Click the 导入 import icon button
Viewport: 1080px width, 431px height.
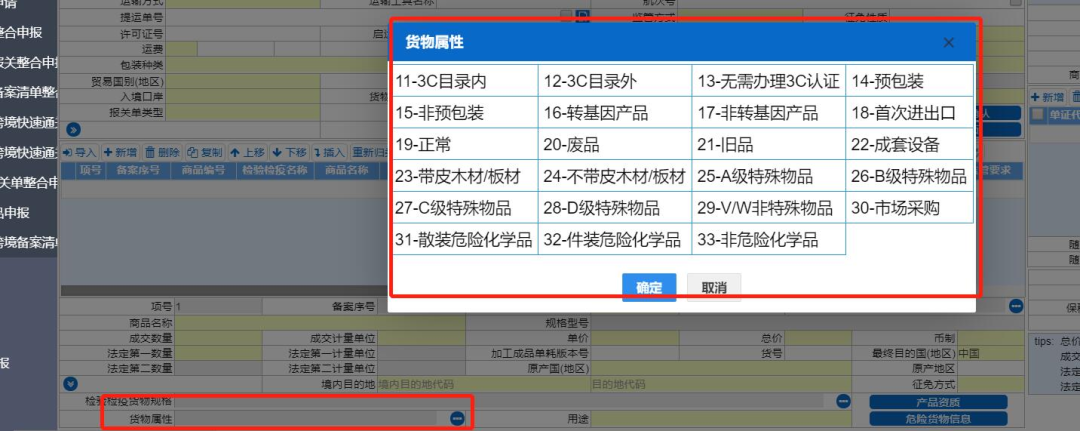pos(78,152)
